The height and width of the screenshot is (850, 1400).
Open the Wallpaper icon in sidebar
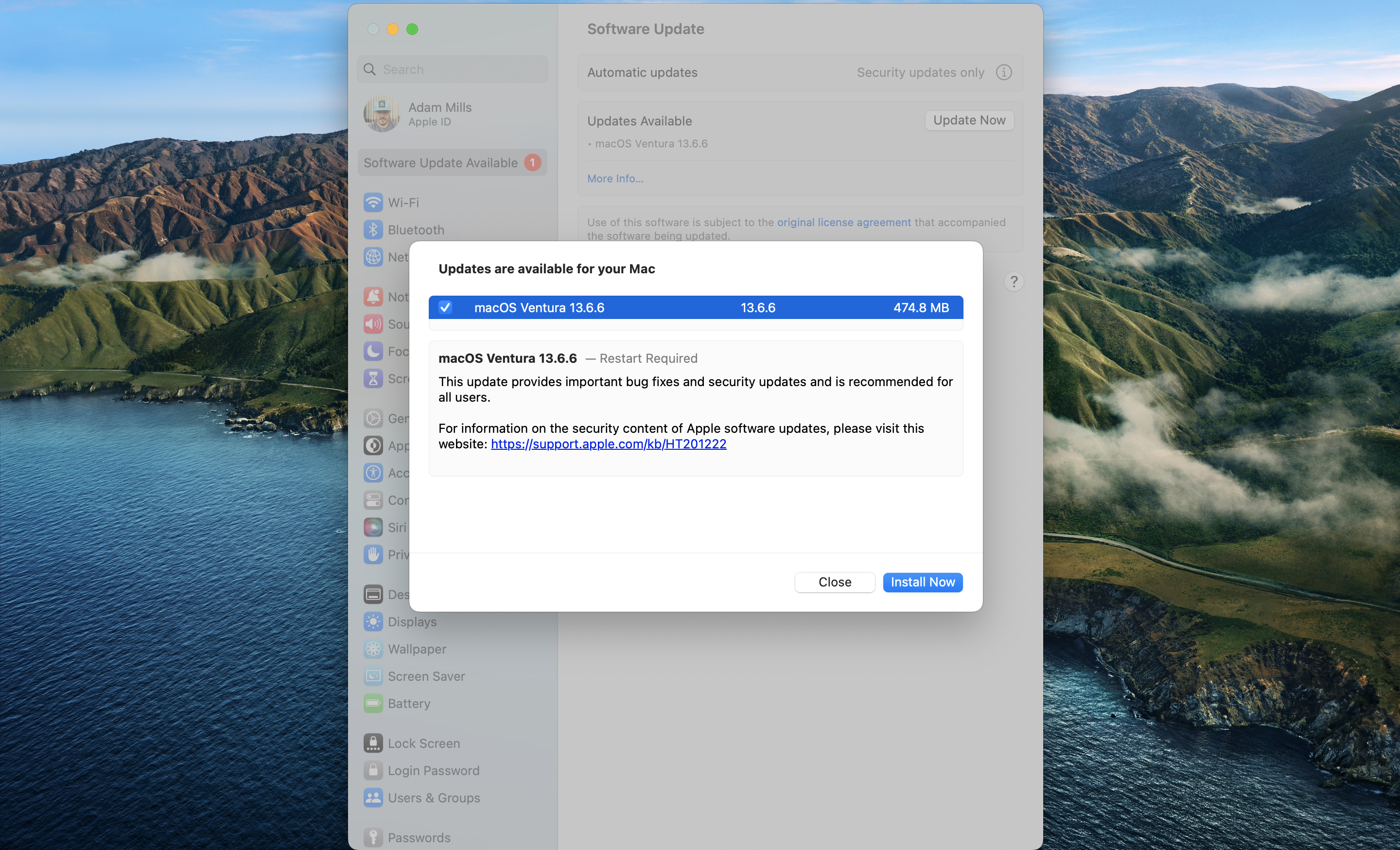pyautogui.click(x=373, y=649)
